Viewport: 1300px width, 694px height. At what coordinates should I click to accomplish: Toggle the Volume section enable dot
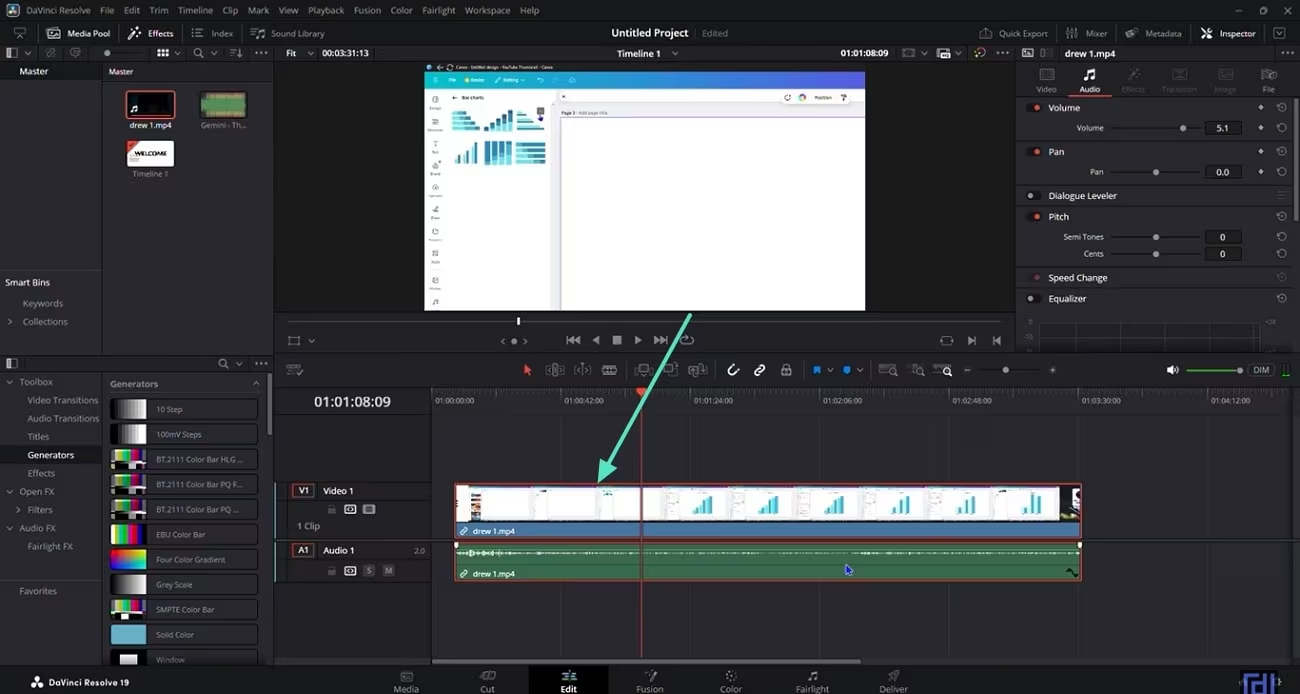(1035, 107)
